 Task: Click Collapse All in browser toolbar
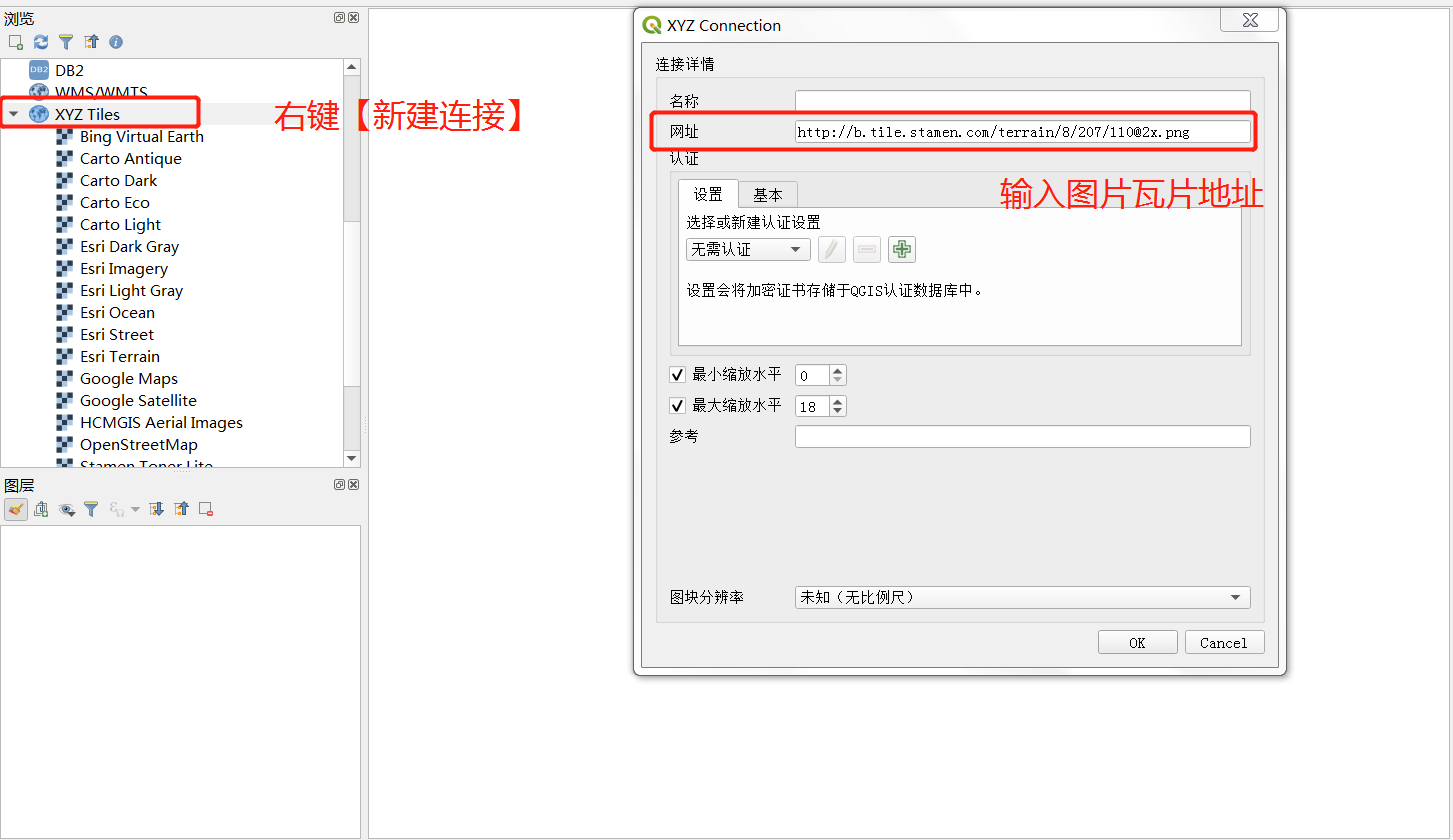91,42
